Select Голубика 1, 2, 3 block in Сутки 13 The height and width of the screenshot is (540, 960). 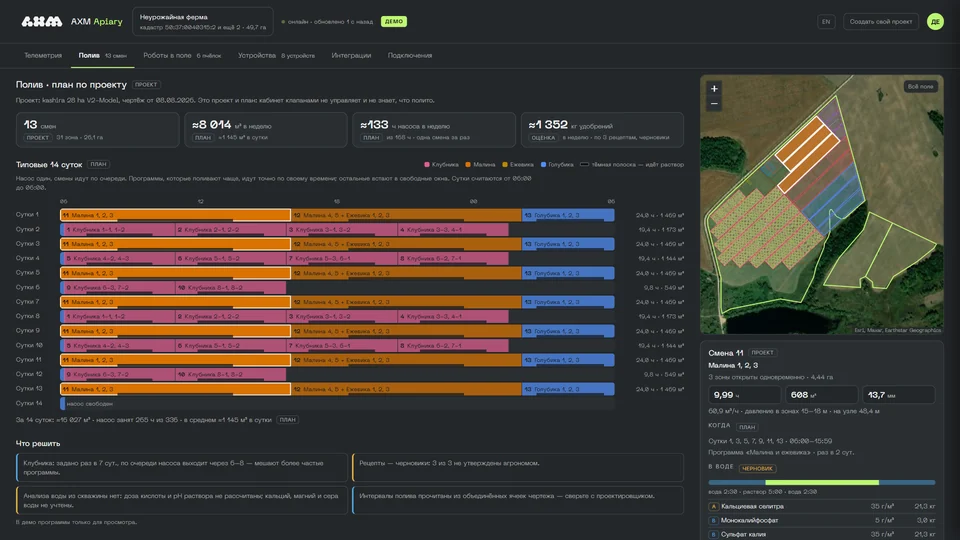(568, 389)
